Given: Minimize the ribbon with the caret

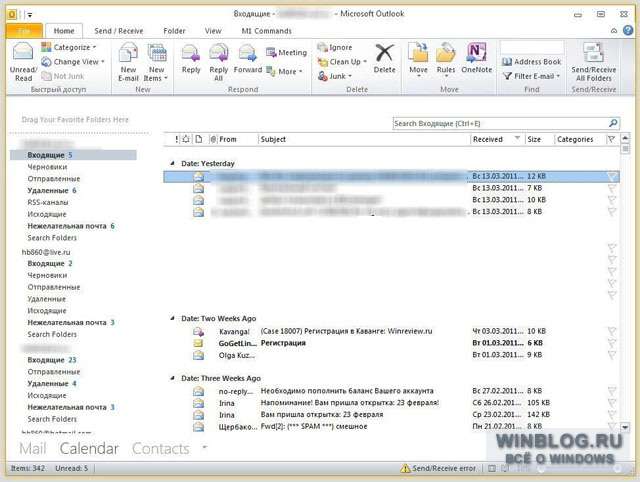Looking at the screenshot, I should coord(614,31).
